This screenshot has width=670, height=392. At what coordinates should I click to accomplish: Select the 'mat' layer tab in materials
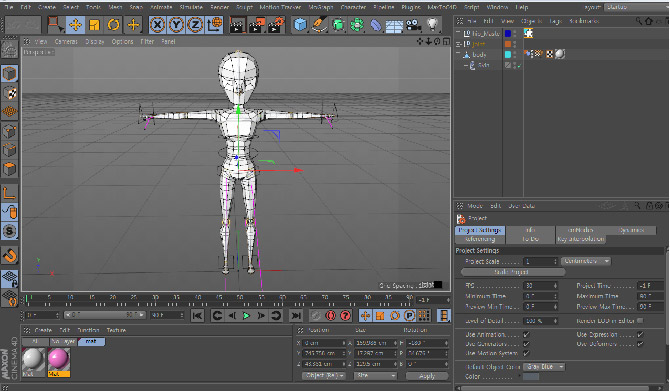tap(91, 342)
